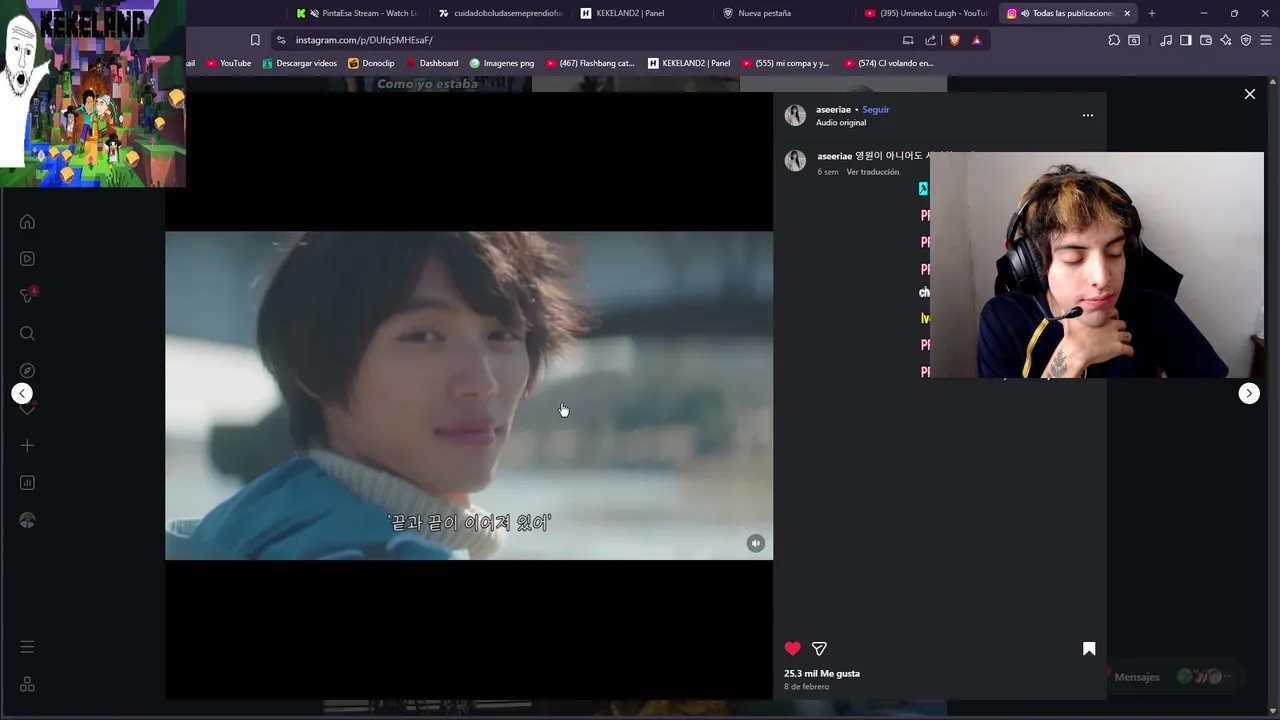
Task: Open a new browser tab
Action: pos(1152,13)
